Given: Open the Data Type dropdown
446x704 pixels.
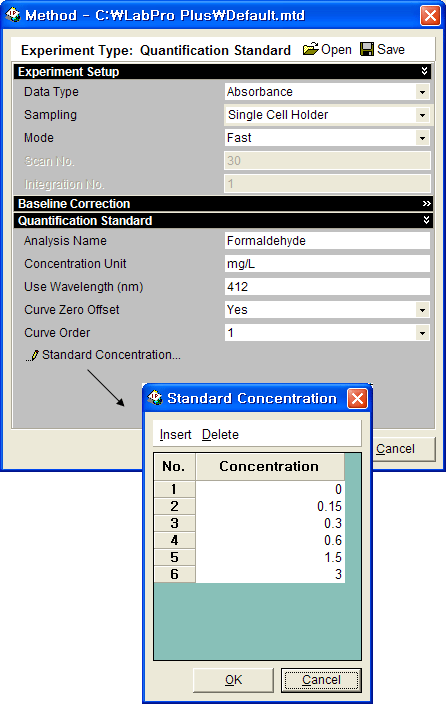Looking at the screenshot, I should [422, 92].
